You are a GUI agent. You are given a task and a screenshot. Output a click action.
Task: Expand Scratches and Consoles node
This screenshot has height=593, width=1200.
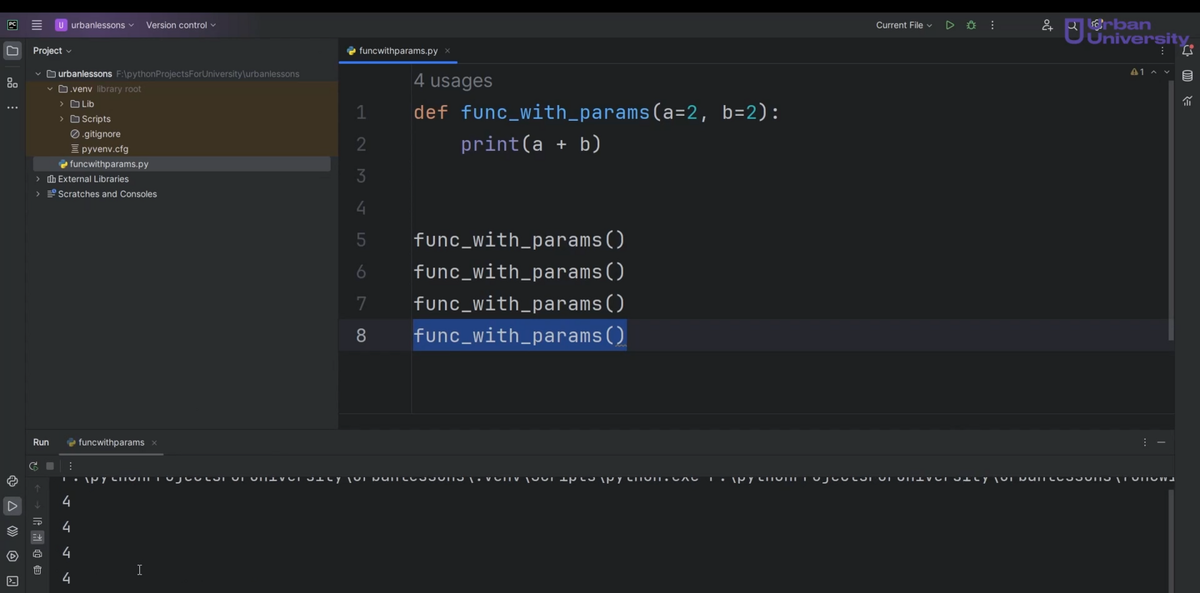point(38,194)
